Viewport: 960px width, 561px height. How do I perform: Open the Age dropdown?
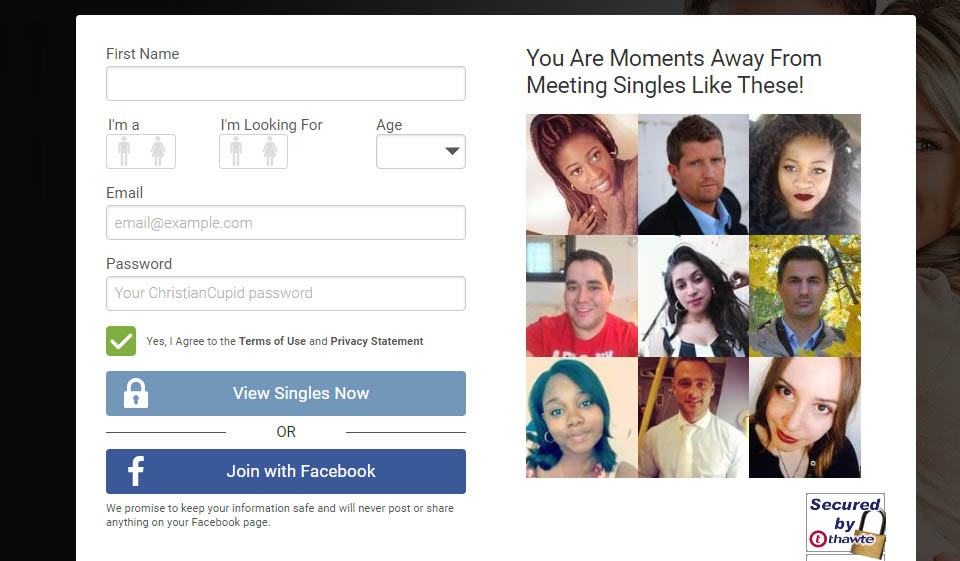click(x=421, y=151)
